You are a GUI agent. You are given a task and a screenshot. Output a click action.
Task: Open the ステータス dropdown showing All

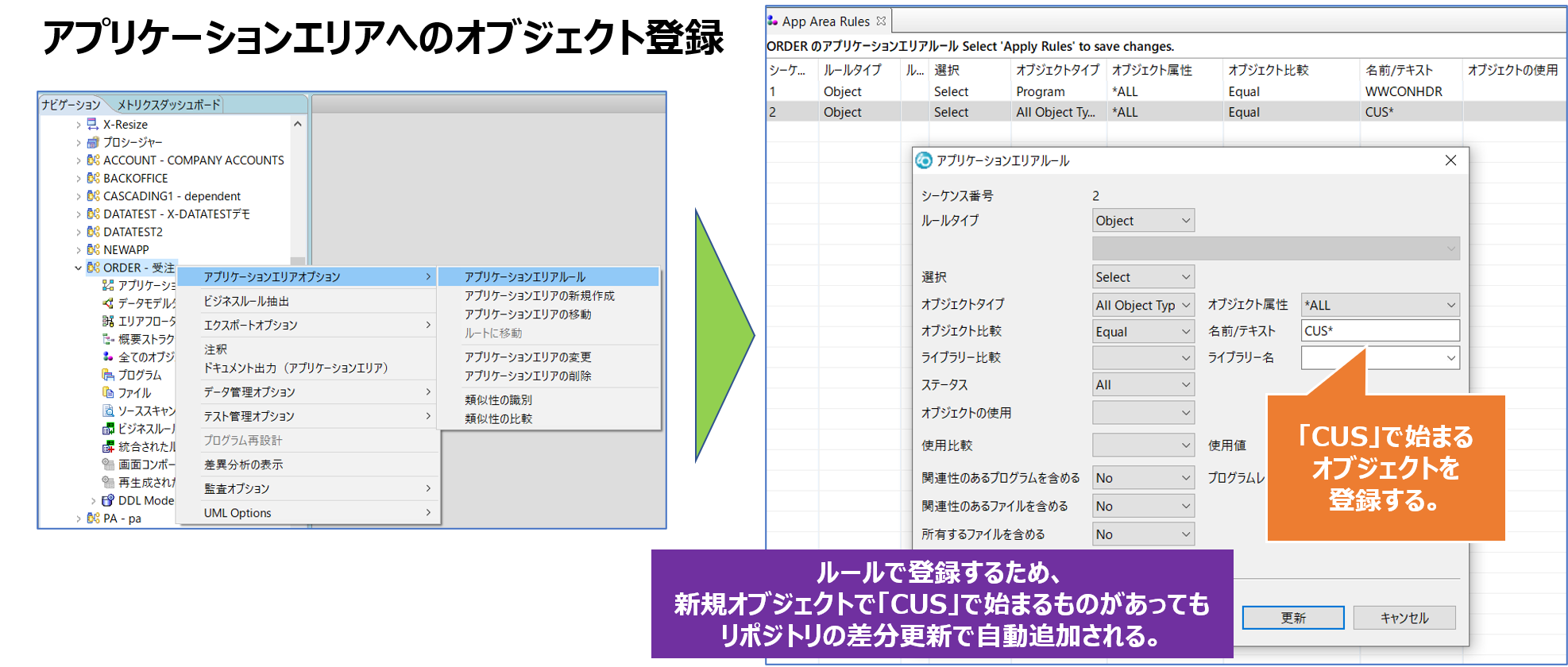[x=1143, y=385]
